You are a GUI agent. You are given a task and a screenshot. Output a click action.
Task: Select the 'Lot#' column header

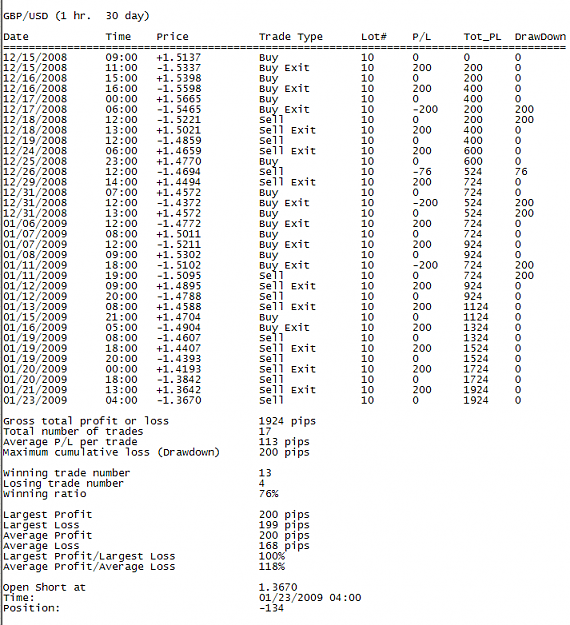point(374,37)
